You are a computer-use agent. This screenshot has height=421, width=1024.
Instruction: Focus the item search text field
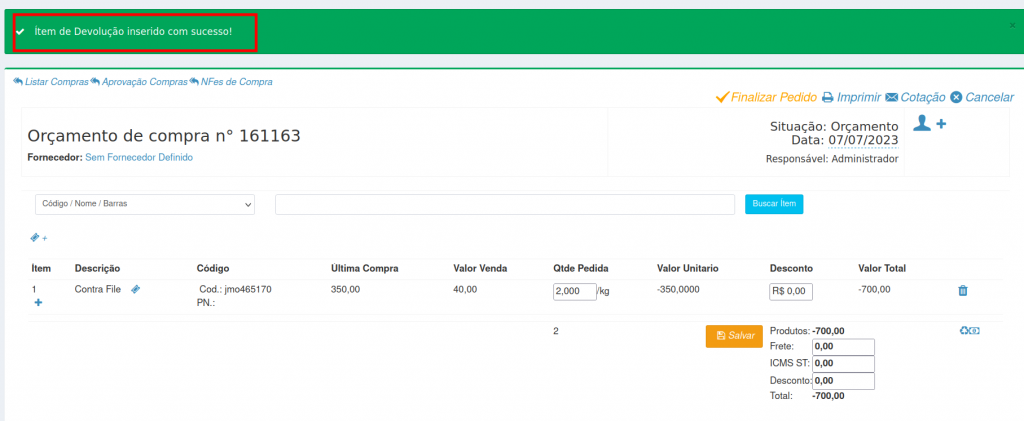click(505, 204)
